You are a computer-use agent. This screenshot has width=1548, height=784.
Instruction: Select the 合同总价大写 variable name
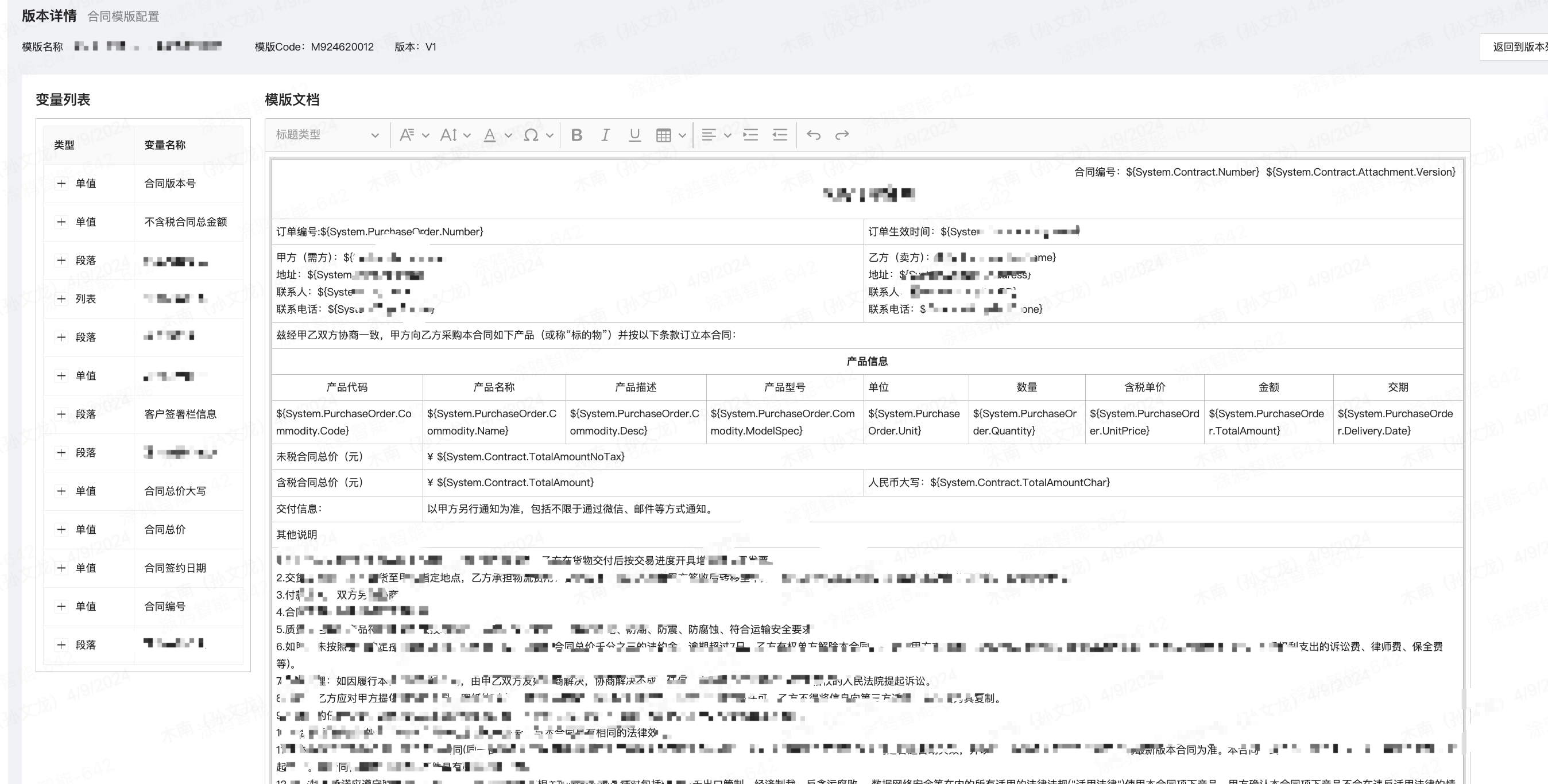pyautogui.click(x=175, y=491)
